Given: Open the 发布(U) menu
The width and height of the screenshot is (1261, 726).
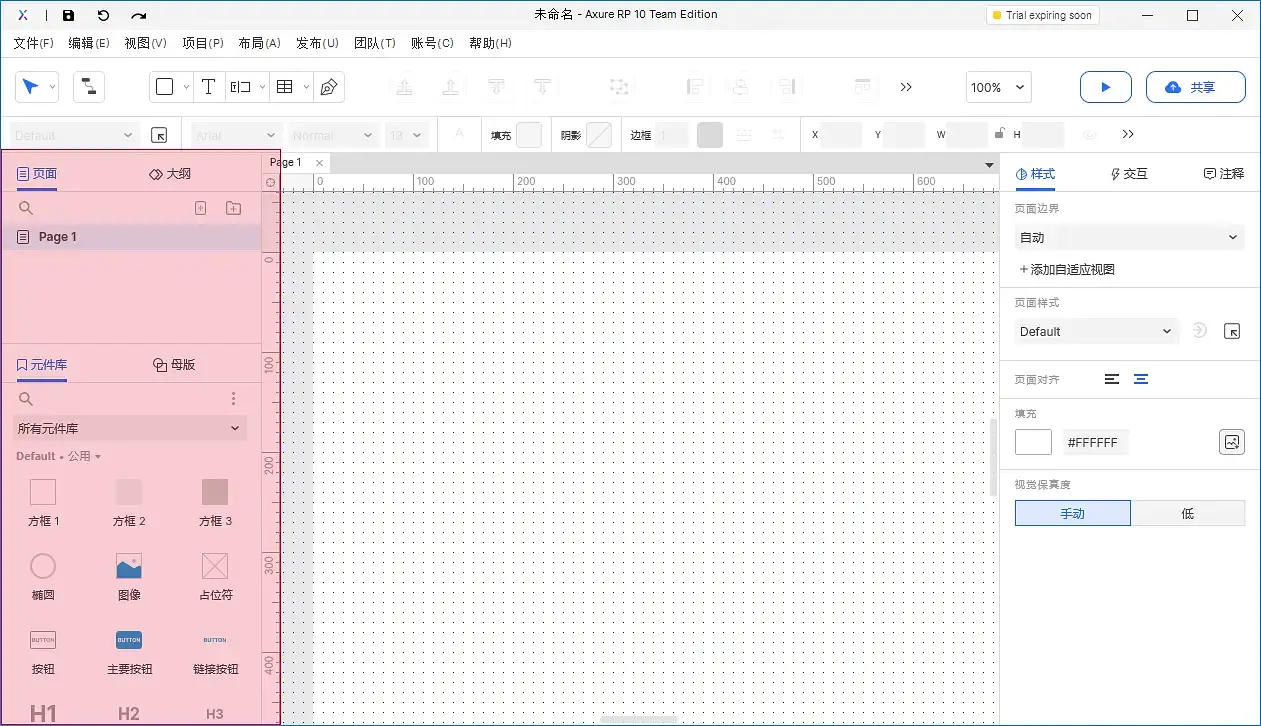Looking at the screenshot, I should pyautogui.click(x=317, y=43).
